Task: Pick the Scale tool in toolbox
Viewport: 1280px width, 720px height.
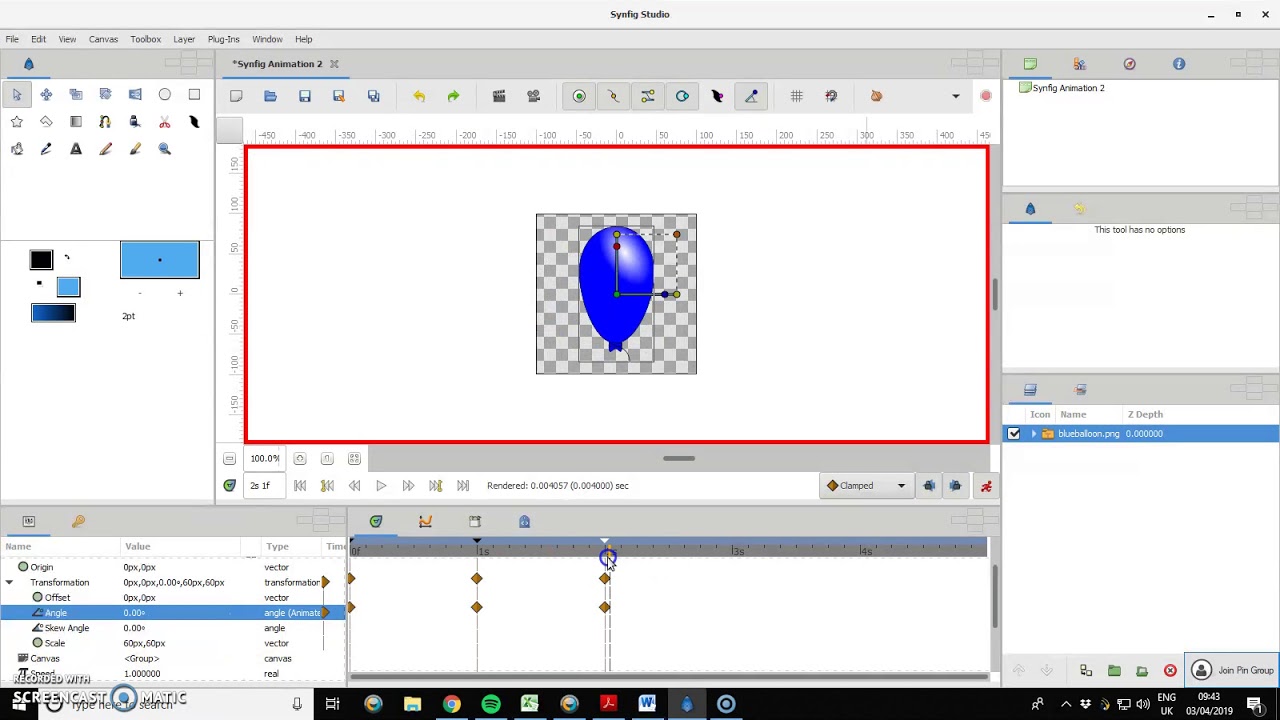Action: [76, 95]
